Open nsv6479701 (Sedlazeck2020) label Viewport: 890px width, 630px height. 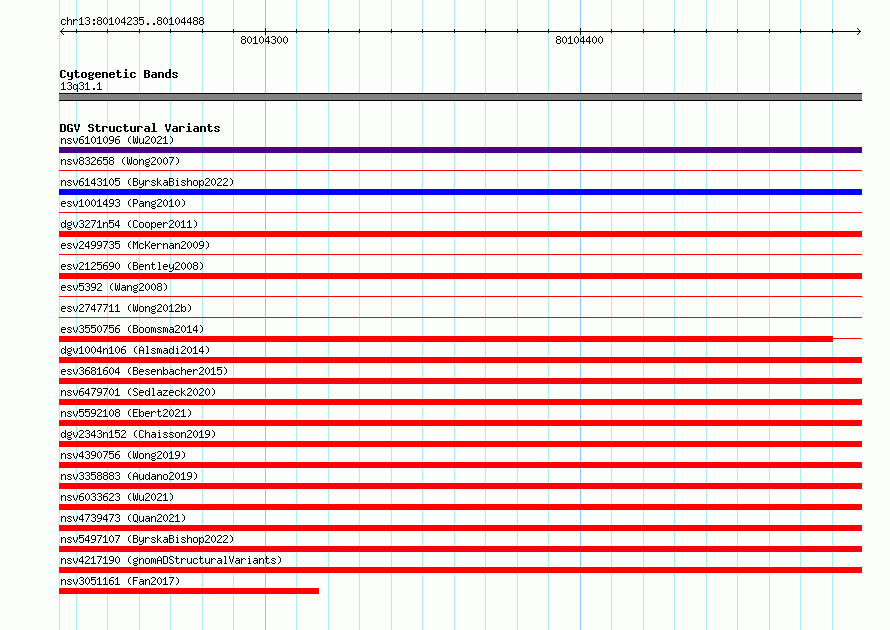138,392
